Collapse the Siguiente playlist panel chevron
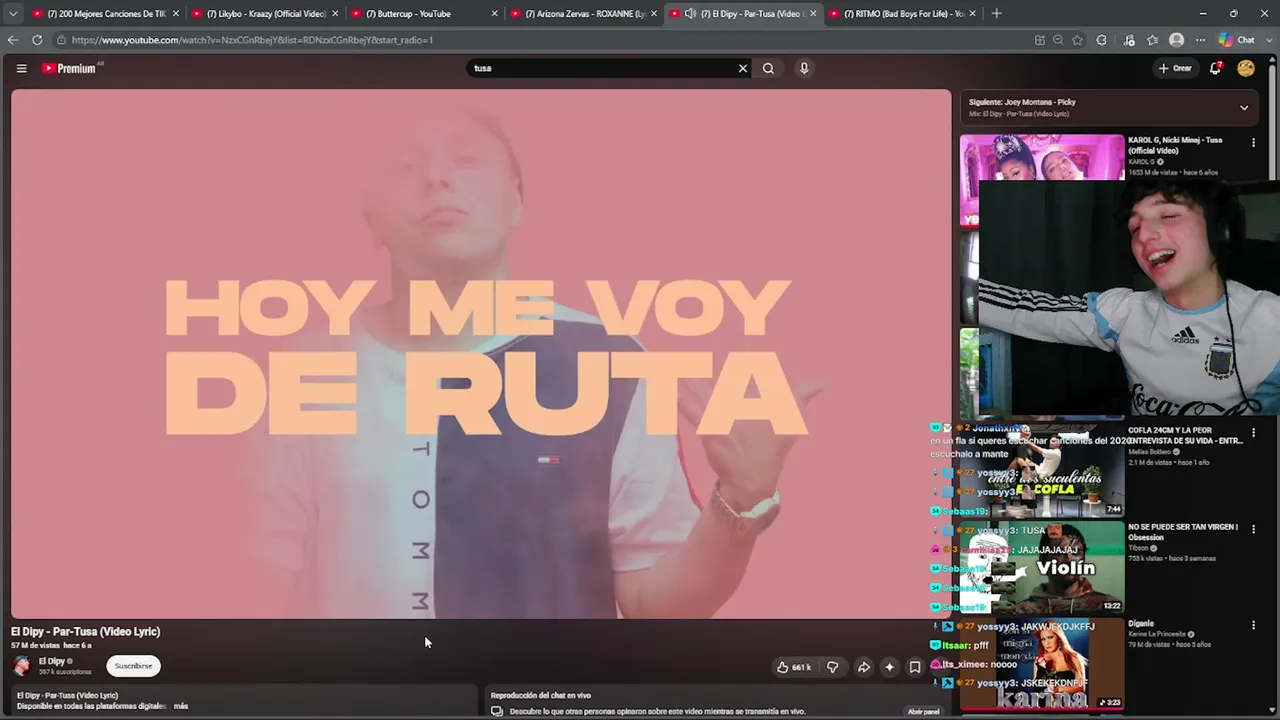The height and width of the screenshot is (720, 1280). 1244,107
